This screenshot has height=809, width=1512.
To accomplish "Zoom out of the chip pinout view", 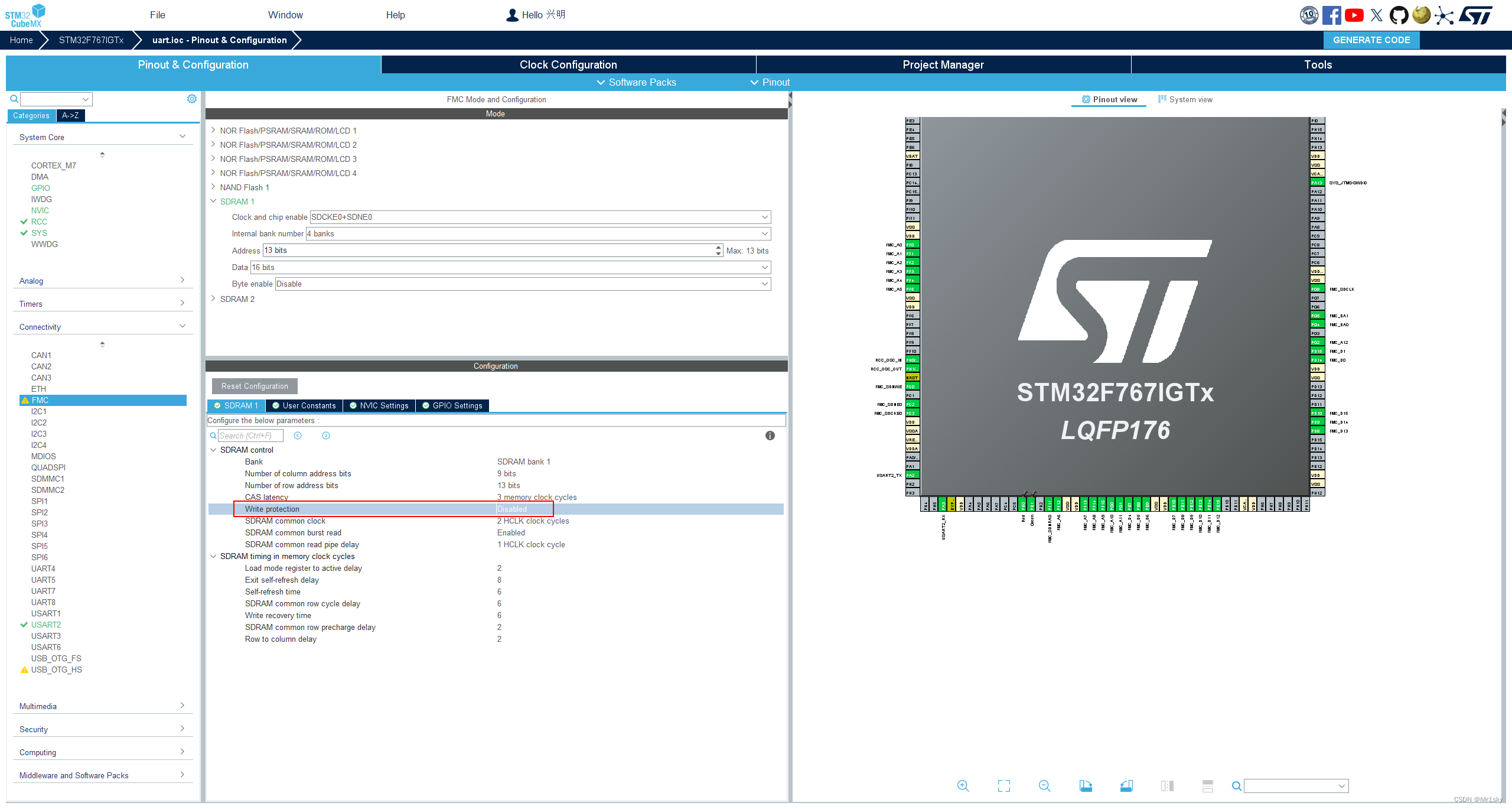I will [1044, 786].
